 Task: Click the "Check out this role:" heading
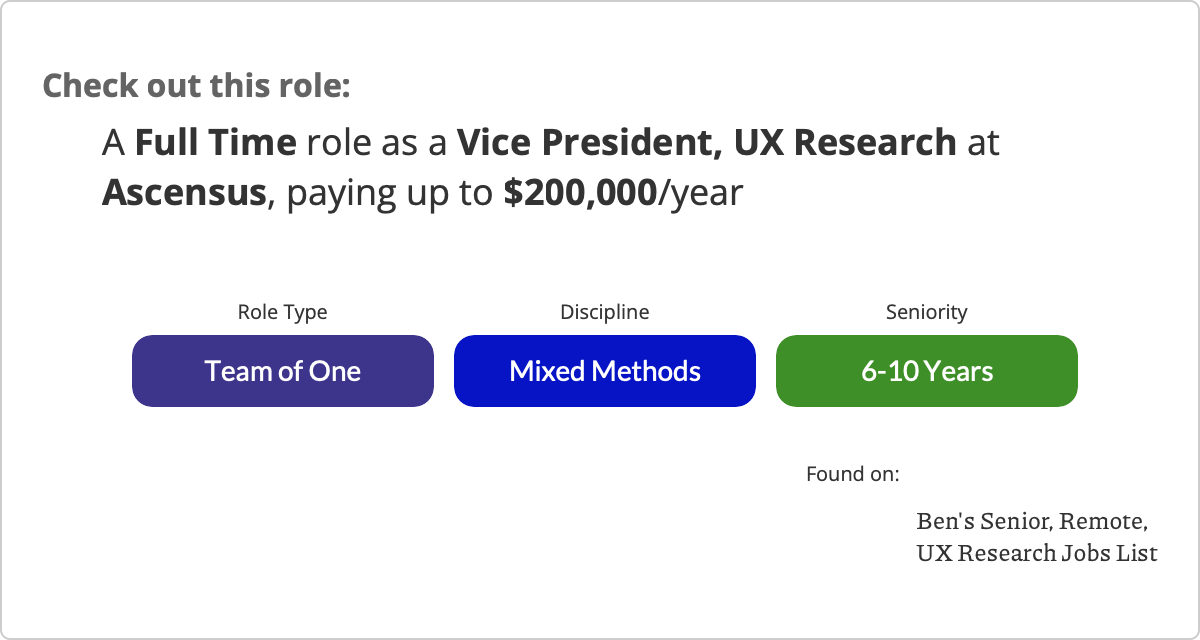(197, 85)
